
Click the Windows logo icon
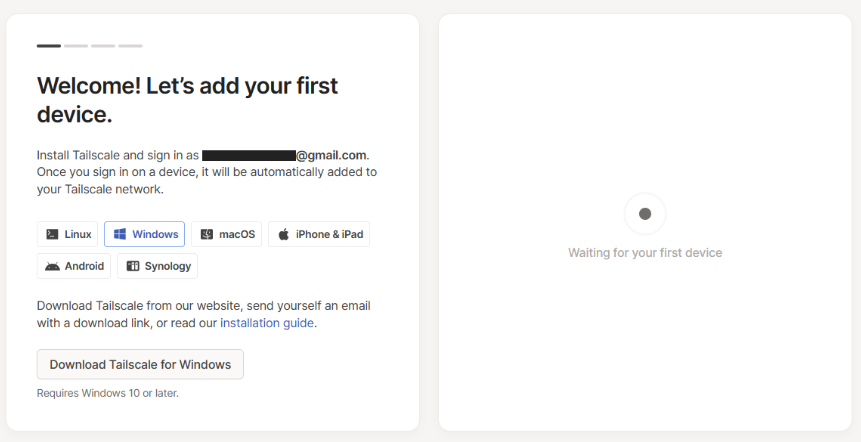(119, 234)
